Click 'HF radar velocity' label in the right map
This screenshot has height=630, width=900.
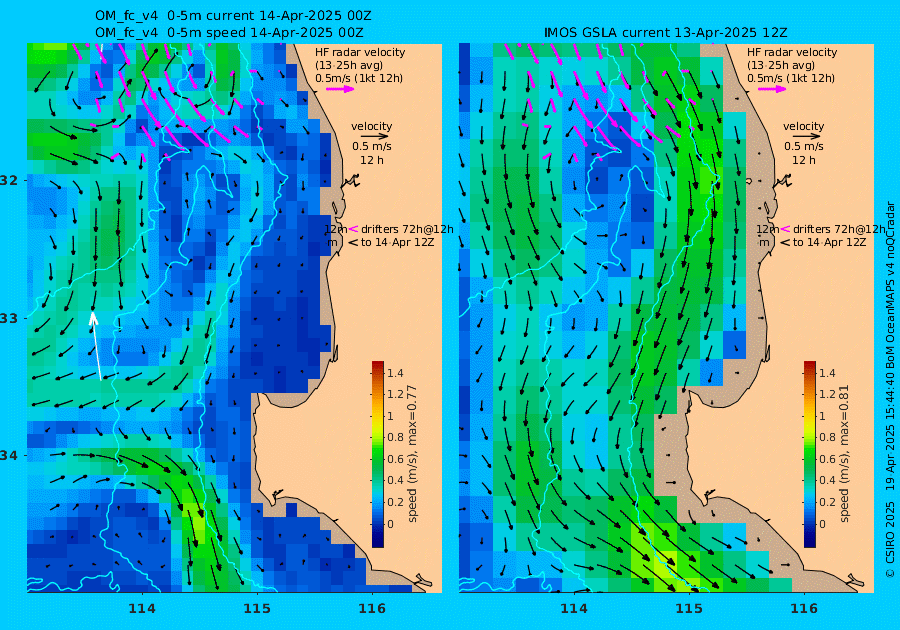[x=792, y=52]
